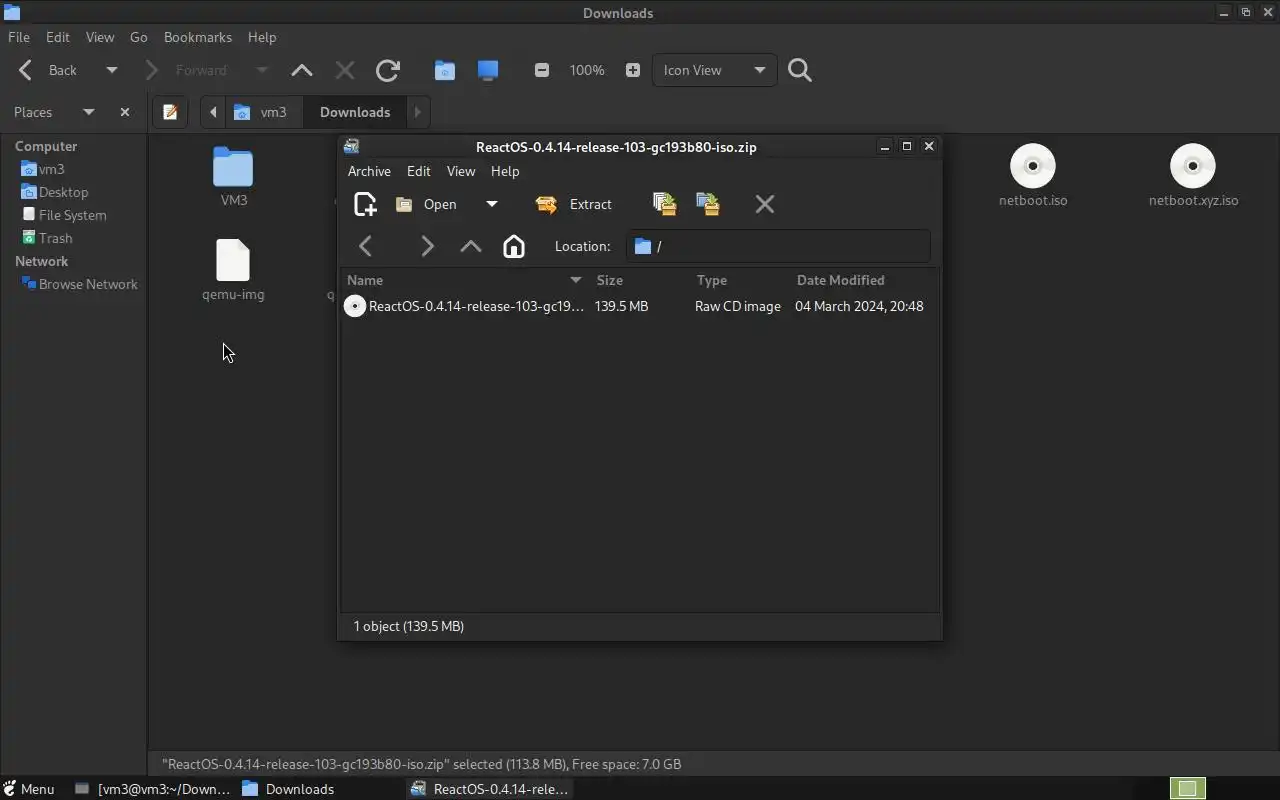Click the add files to archive icon
1280x800 pixels.
tap(665, 204)
